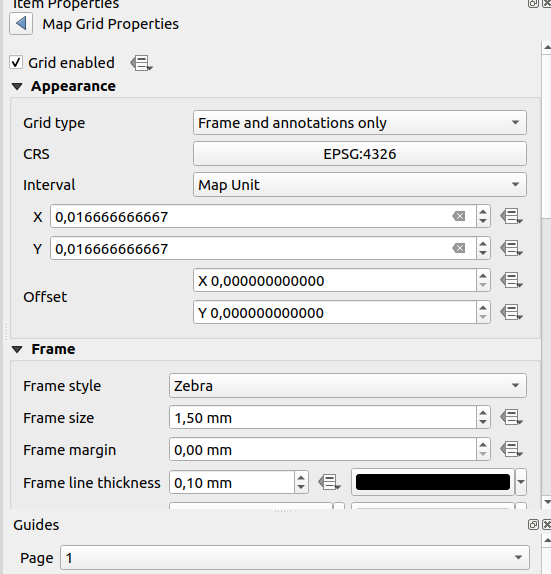
Task: Open data-defined override for Interval X
Action: pos(511,216)
